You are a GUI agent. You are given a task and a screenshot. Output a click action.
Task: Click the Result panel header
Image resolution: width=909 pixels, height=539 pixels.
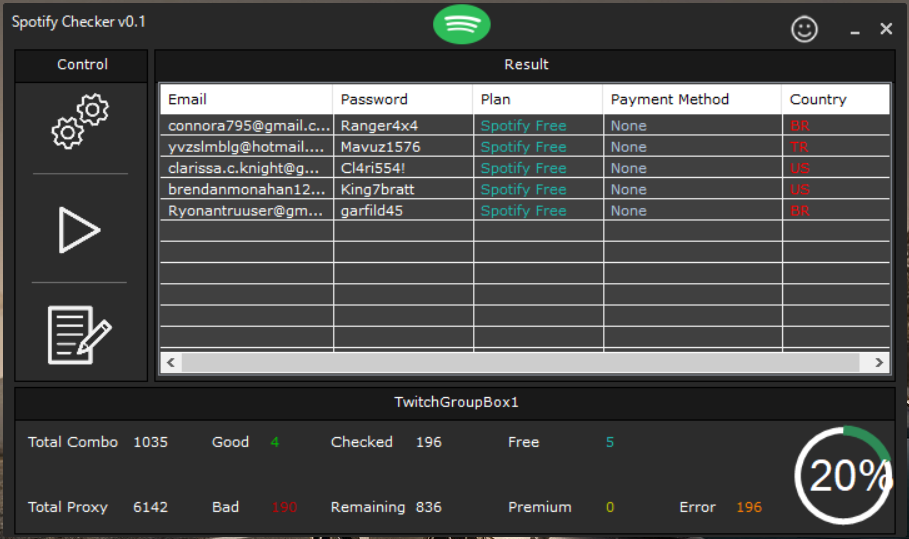pyautogui.click(x=526, y=64)
